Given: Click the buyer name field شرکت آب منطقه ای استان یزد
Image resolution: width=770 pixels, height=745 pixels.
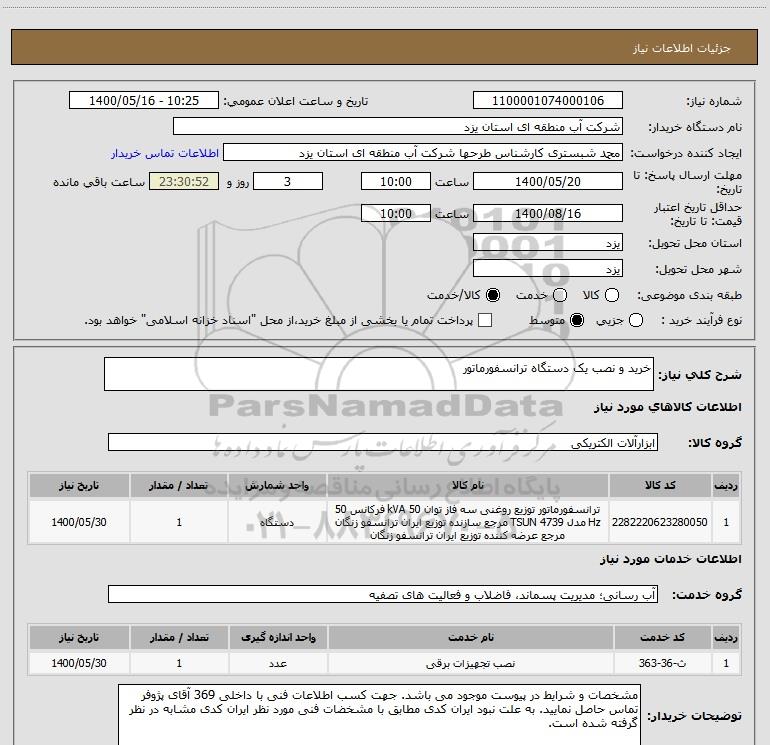Looking at the screenshot, I should click(398, 127).
